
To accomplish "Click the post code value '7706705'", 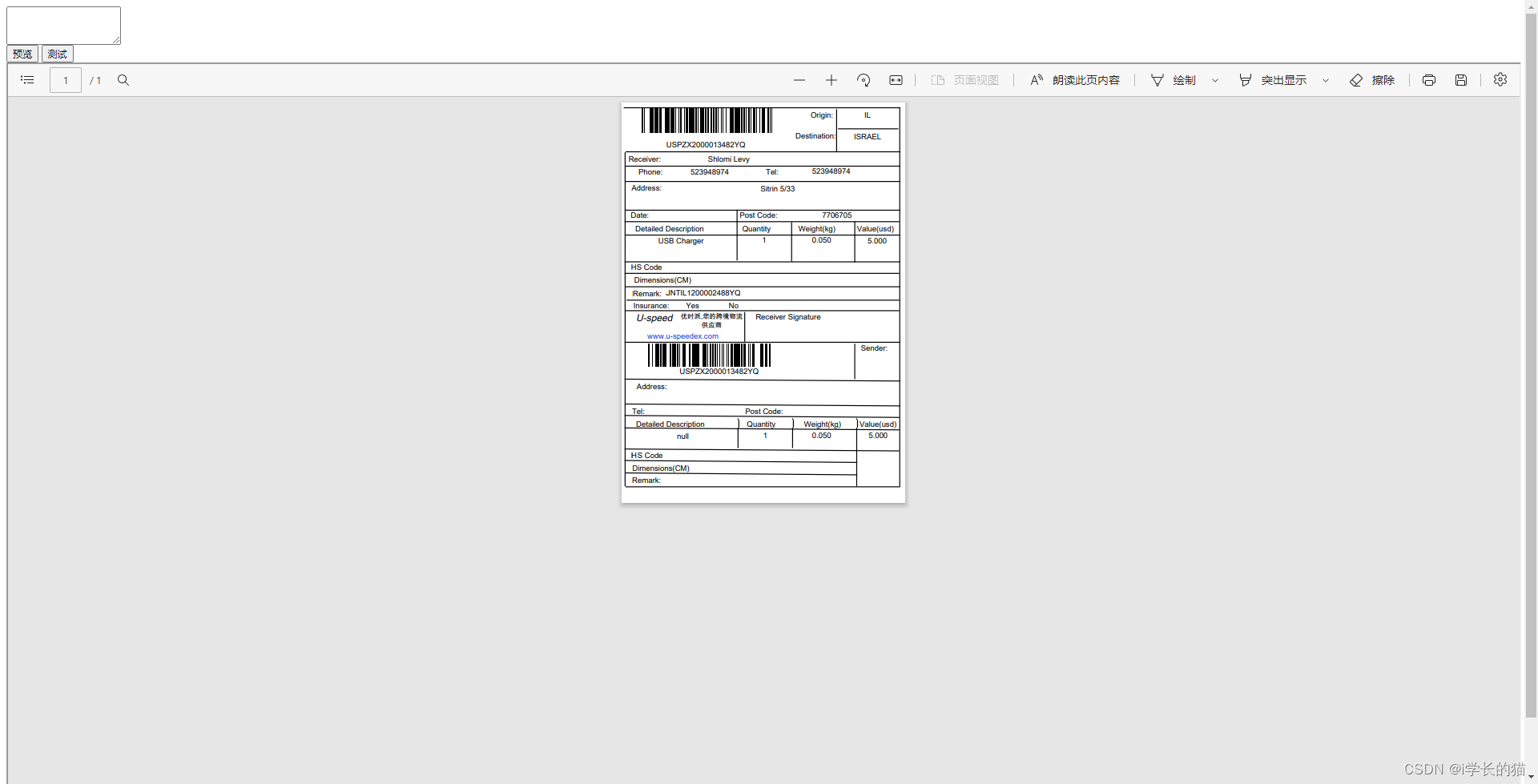I will (836, 215).
